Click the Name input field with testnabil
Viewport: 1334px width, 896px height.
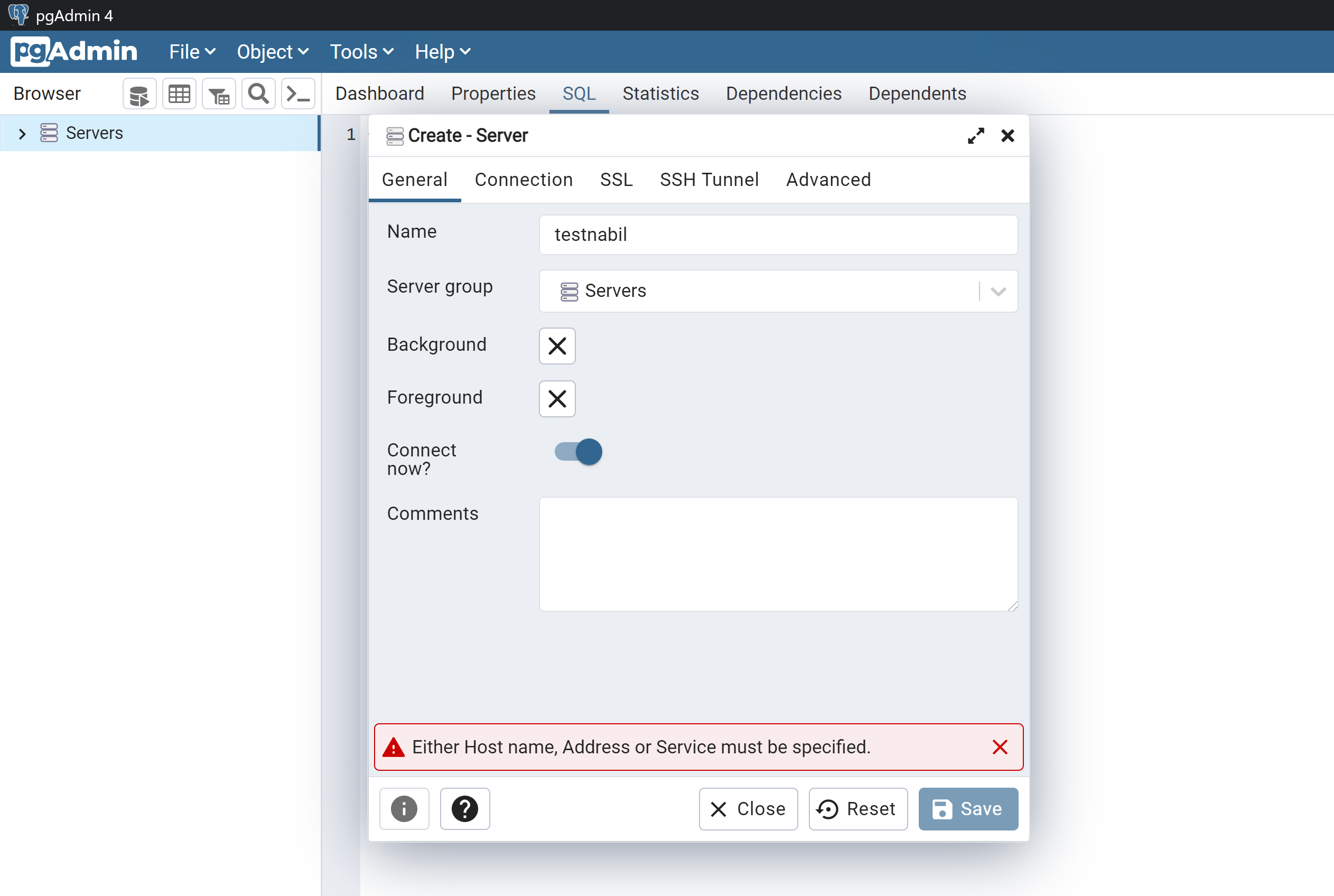(779, 235)
